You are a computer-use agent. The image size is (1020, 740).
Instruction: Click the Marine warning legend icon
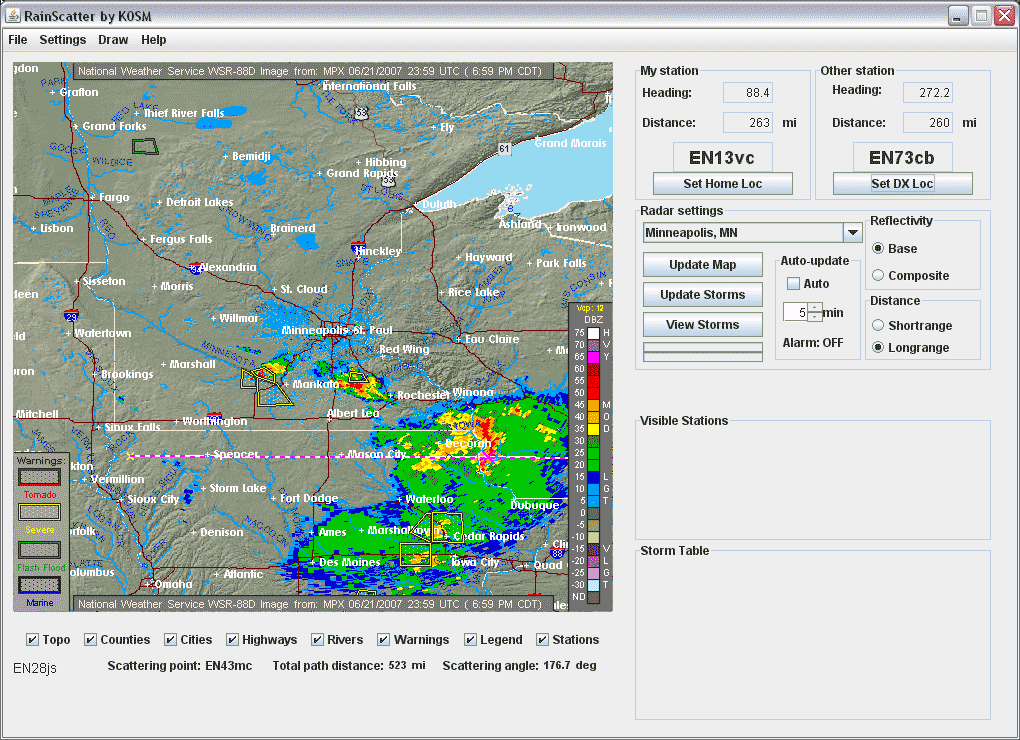[40, 585]
